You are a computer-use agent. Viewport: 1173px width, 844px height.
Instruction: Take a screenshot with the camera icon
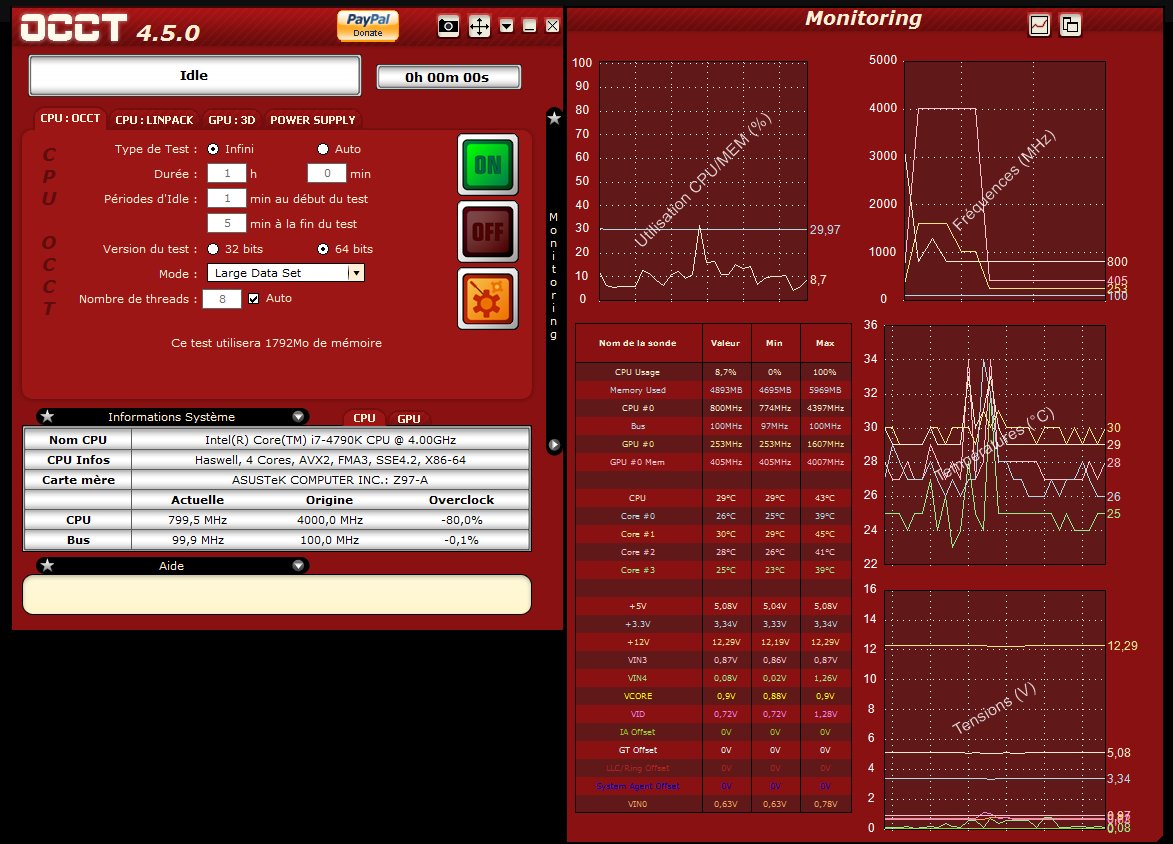(449, 27)
